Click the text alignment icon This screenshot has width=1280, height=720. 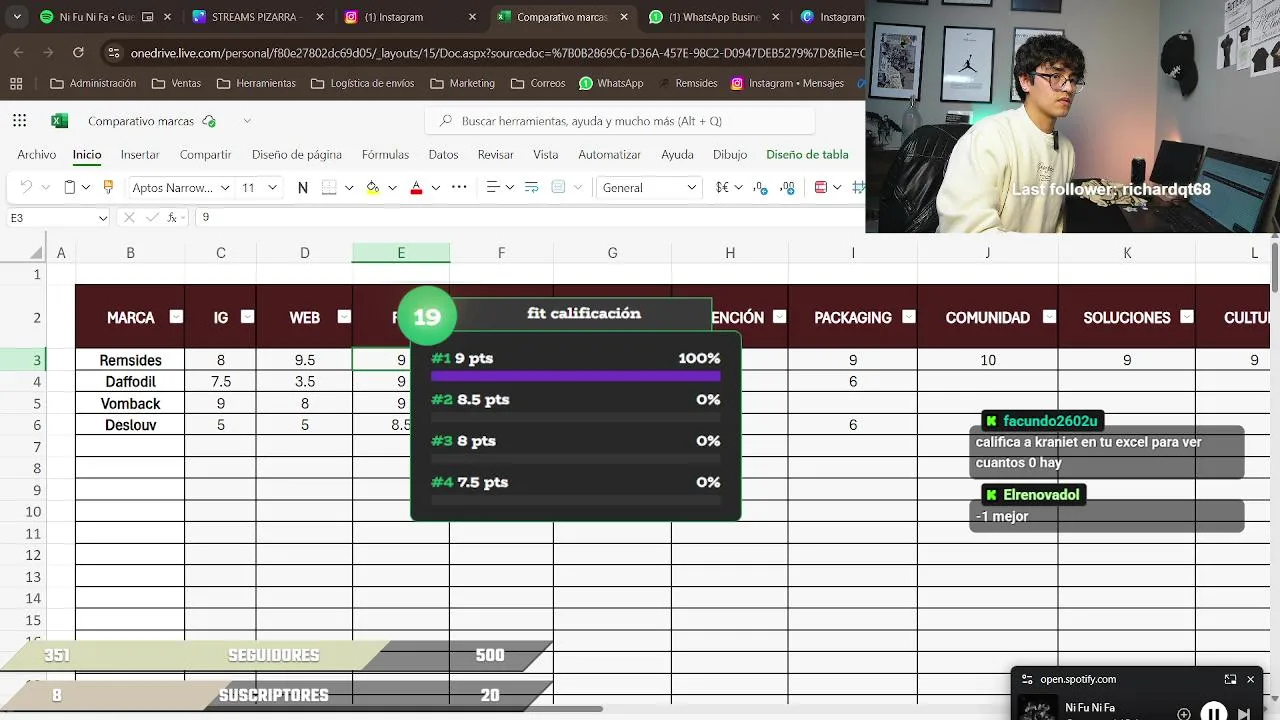[492, 187]
